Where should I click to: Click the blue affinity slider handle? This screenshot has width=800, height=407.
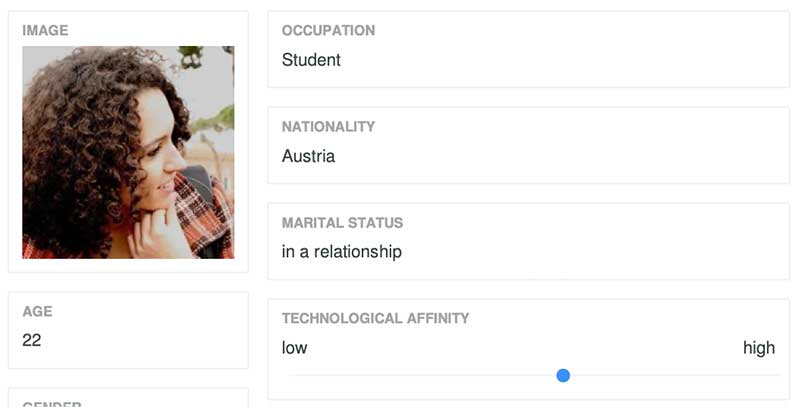point(563,376)
